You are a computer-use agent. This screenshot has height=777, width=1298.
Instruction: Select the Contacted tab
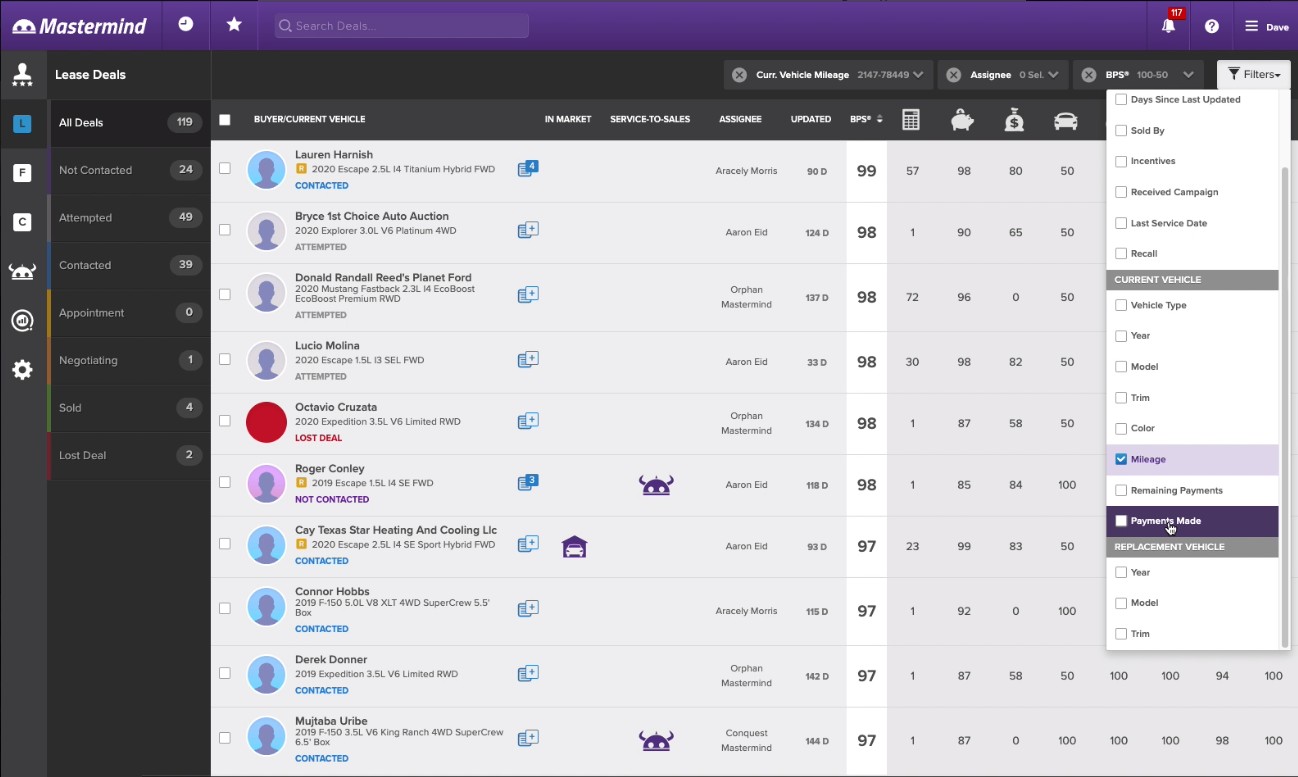129,265
